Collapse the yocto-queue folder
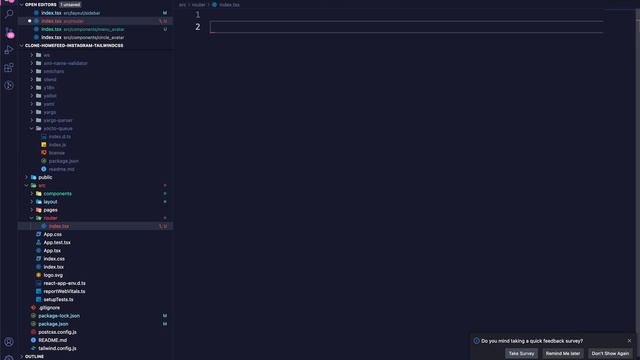 (32, 129)
